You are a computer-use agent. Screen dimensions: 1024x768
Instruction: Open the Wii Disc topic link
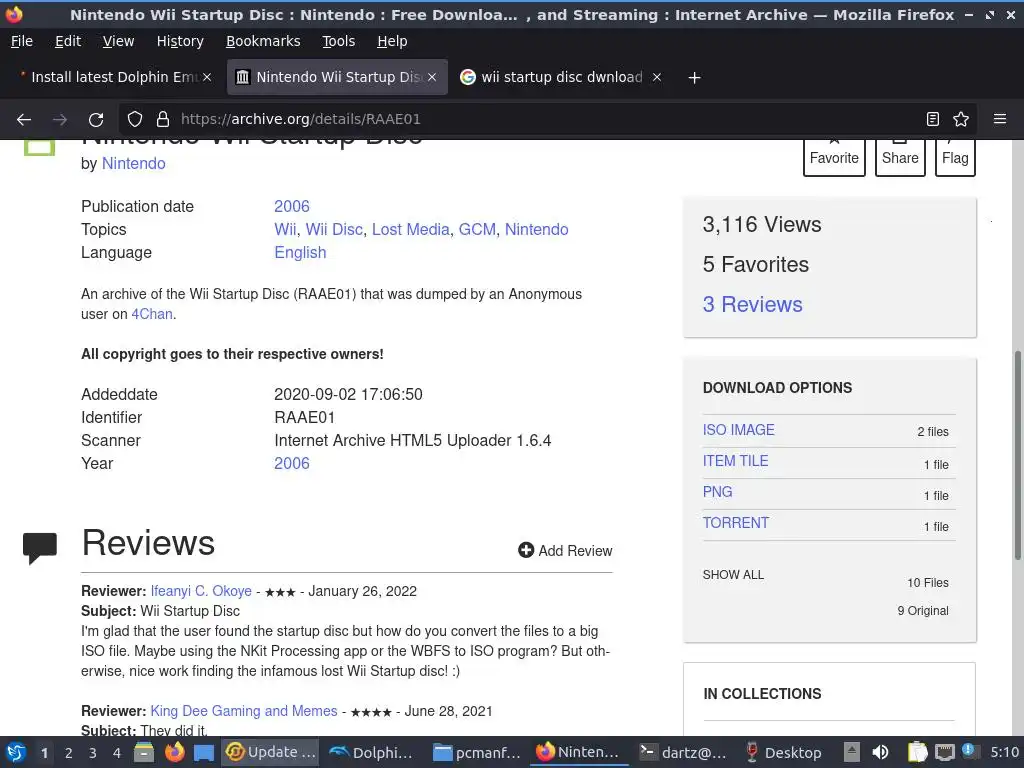pyautogui.click(x=334, y=229)
